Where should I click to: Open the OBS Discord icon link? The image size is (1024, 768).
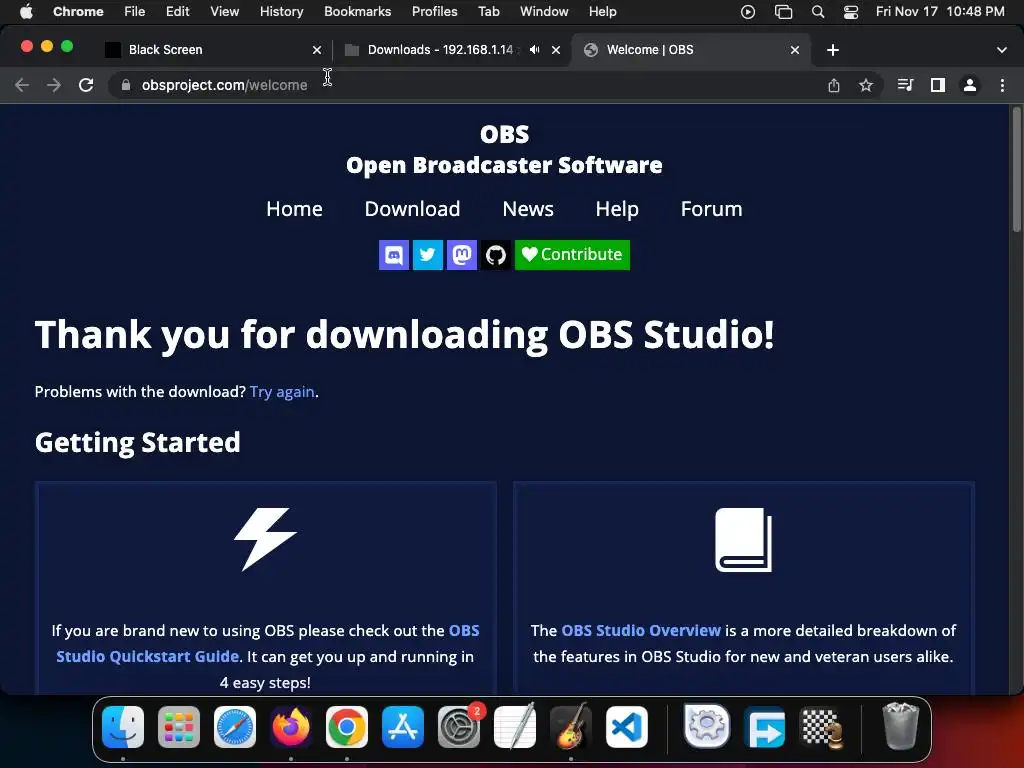[x=394, y=255]
